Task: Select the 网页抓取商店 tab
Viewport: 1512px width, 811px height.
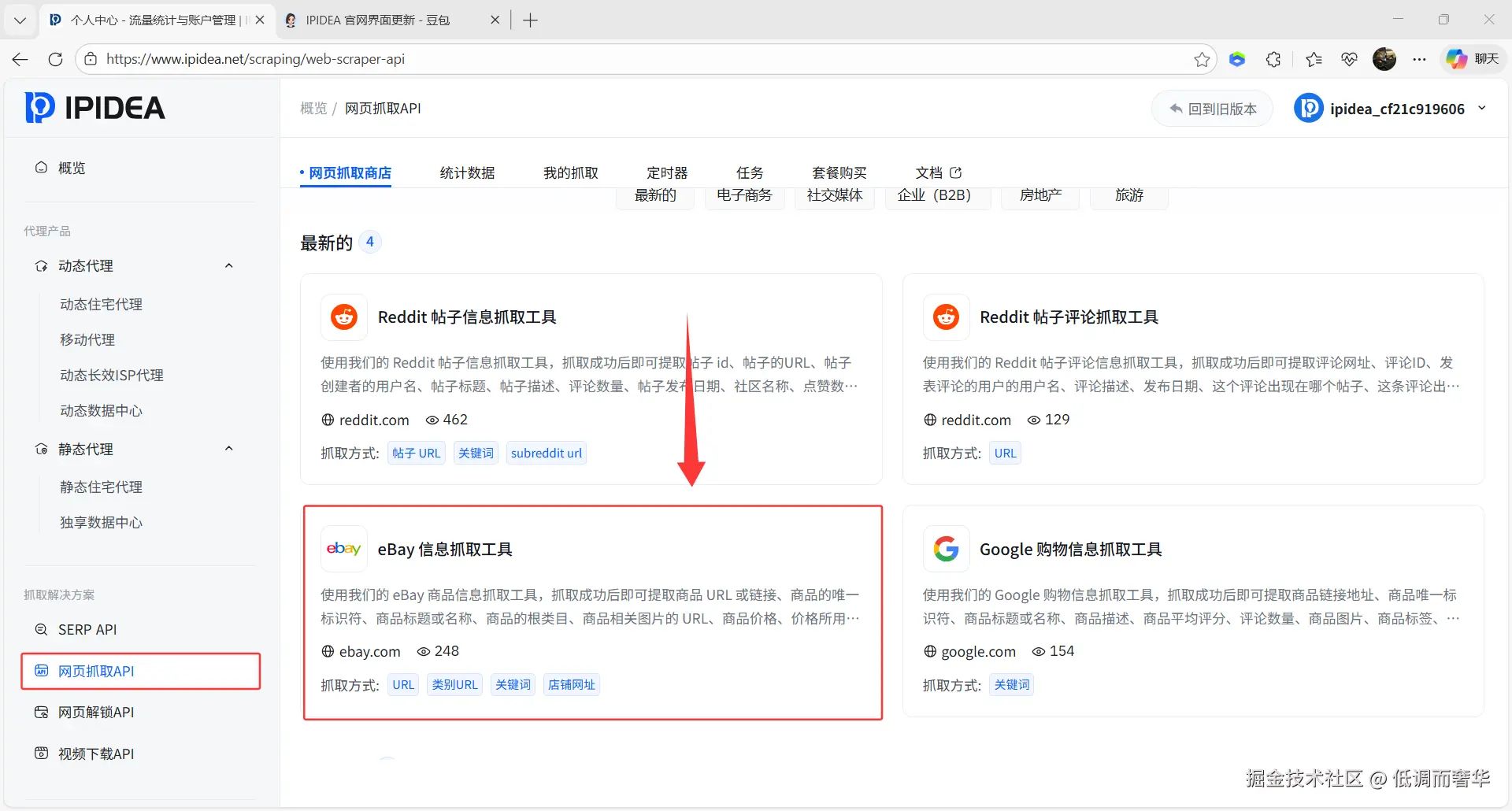Action: click(350, 172)
